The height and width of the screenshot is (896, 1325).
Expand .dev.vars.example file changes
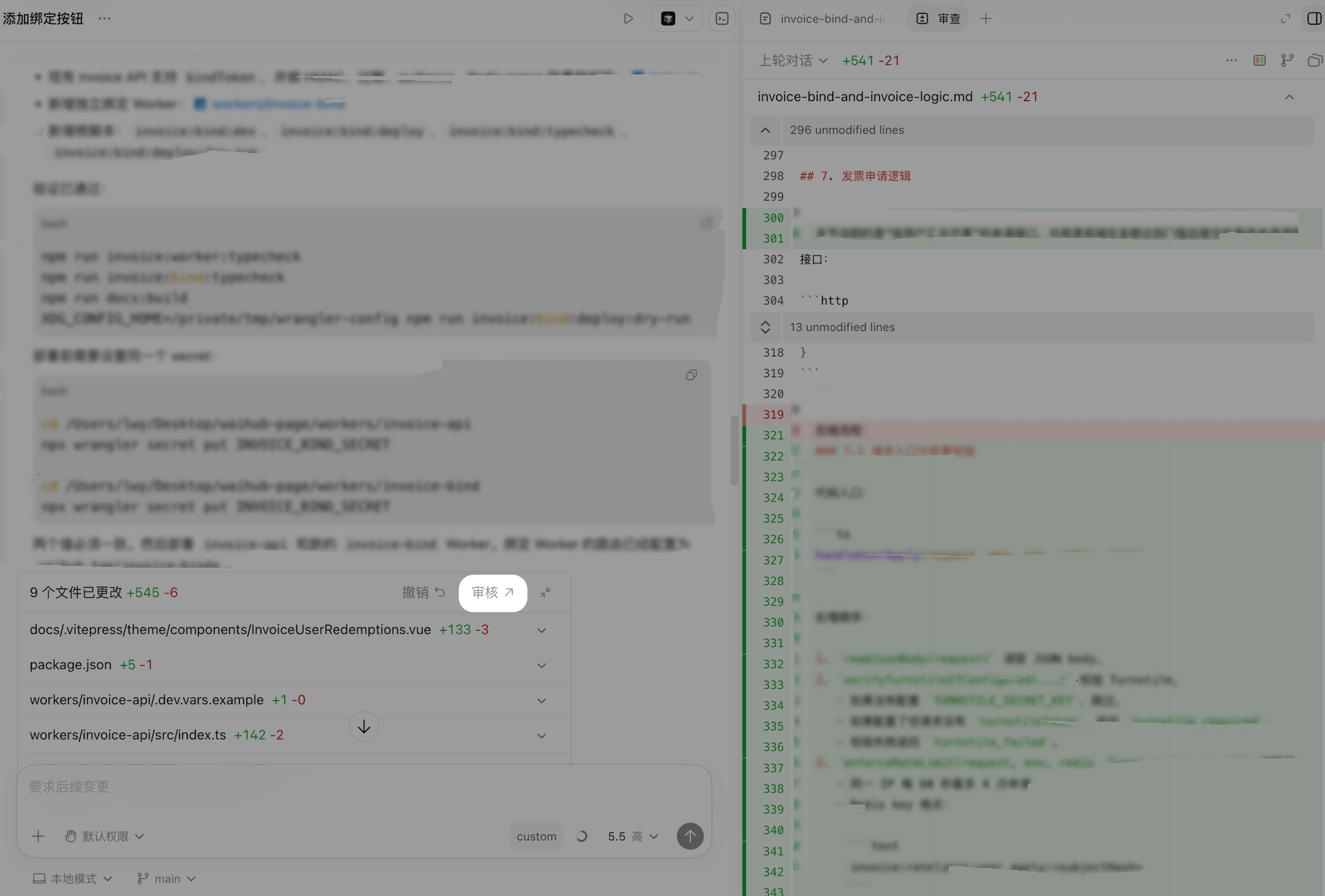tap(542, 701)
